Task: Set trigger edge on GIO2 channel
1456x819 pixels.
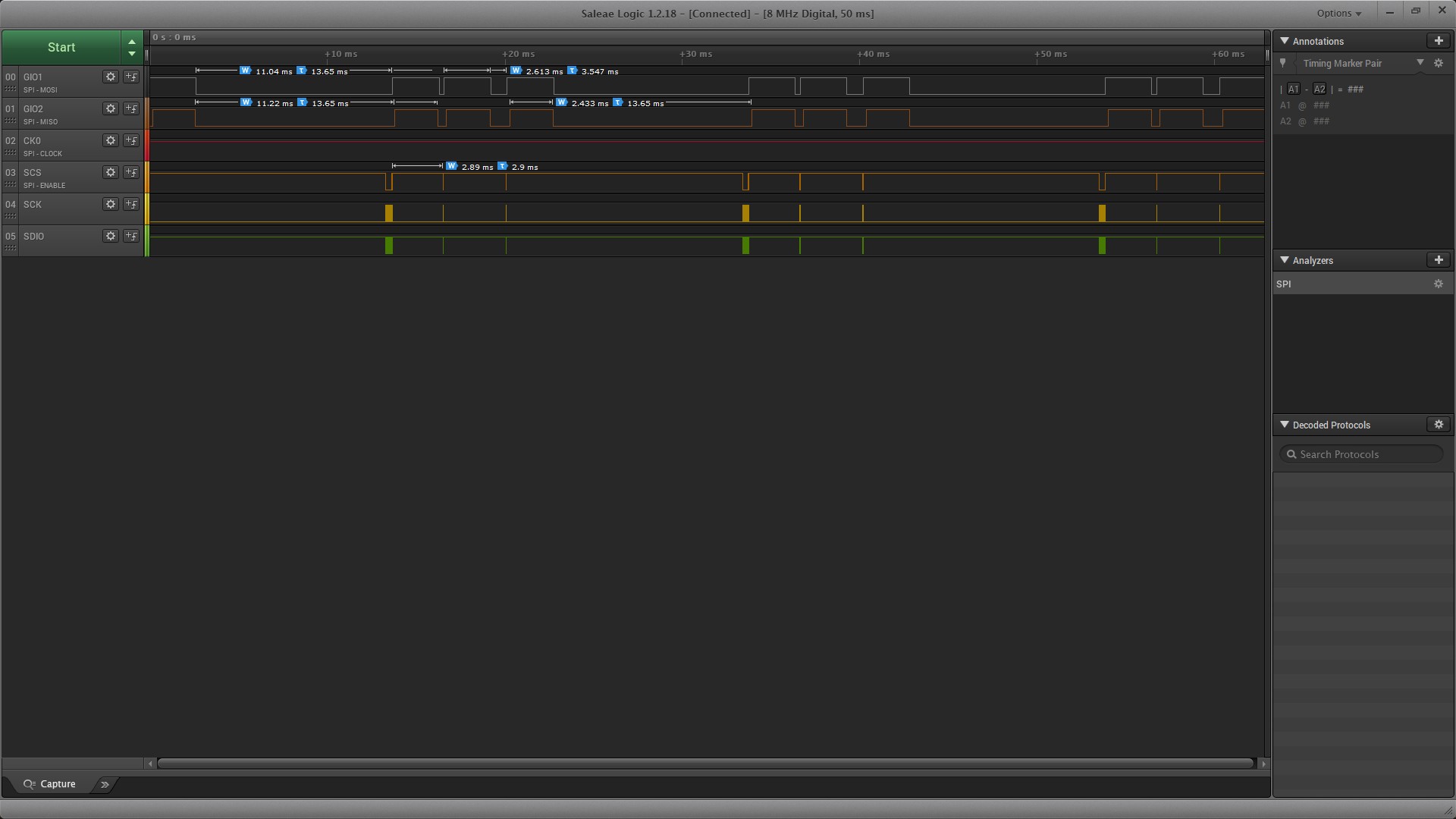Action: click(131, 108)
